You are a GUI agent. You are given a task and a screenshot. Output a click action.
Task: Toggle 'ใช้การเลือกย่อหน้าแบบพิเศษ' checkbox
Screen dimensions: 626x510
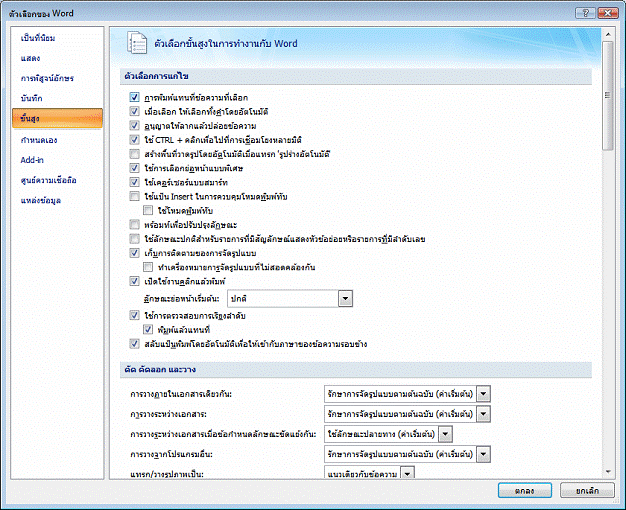135,168
